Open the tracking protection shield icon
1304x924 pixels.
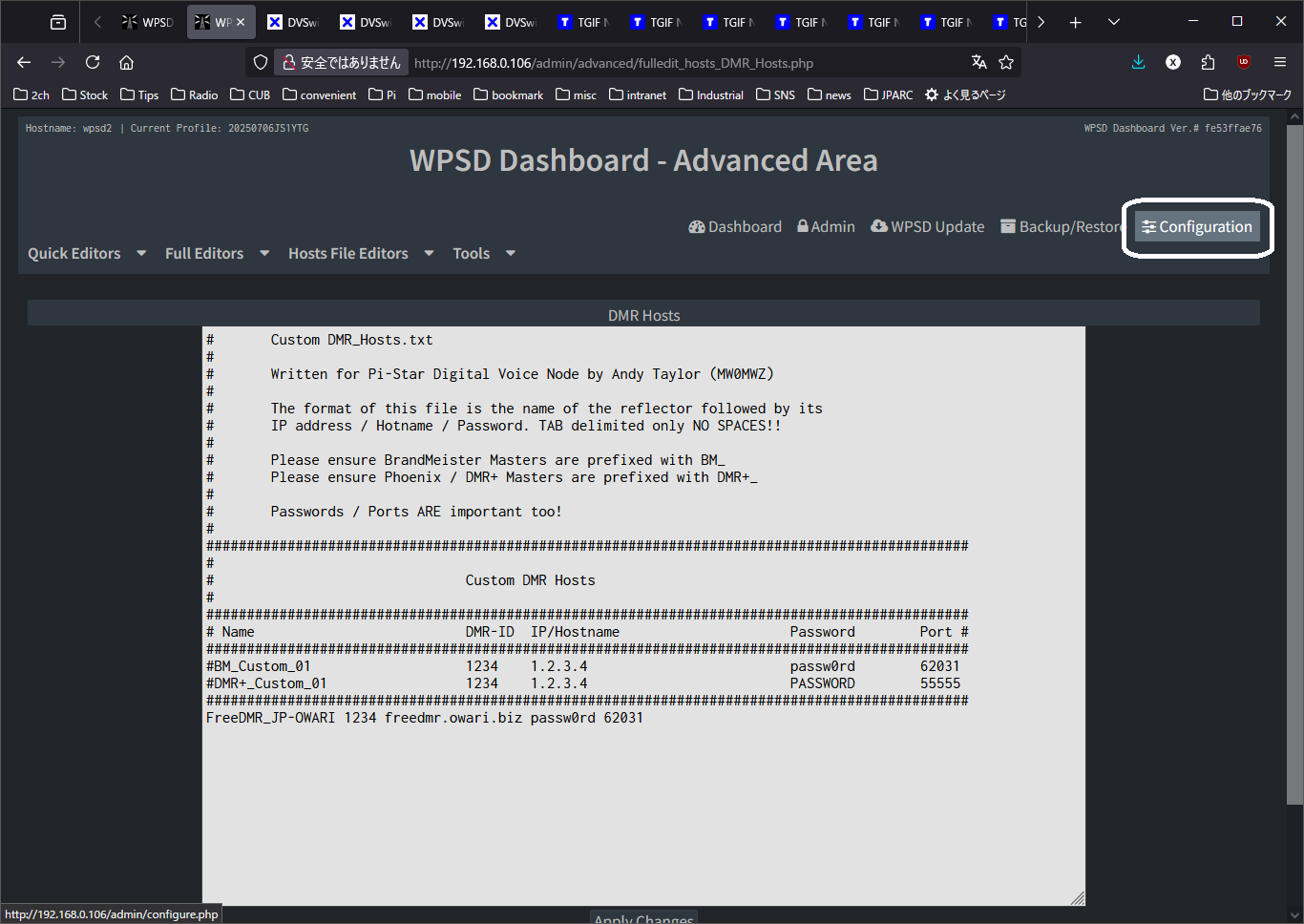pyautogui.click(x=261, y=62)
